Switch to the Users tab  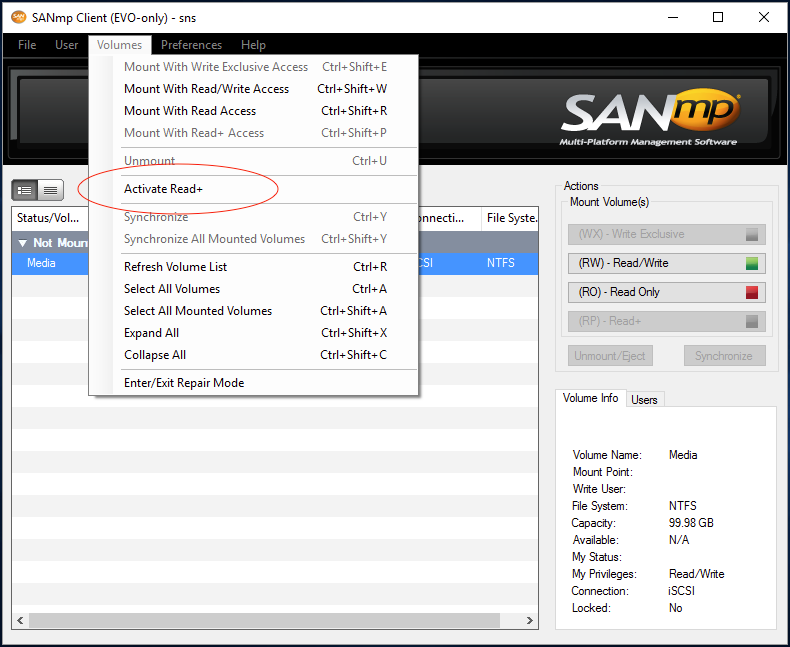(x=644, y=400)
